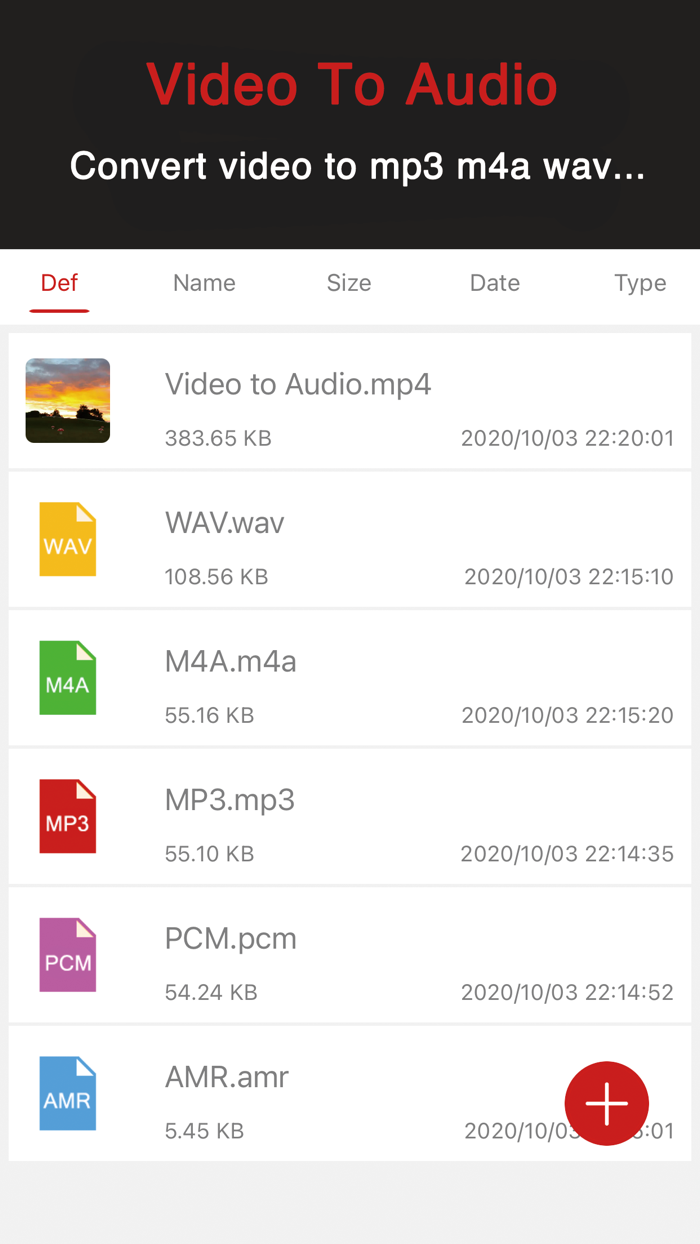This screenshot has width=700, height=1244.
Task: Open the red plus add button
Action: [606, 1103]
